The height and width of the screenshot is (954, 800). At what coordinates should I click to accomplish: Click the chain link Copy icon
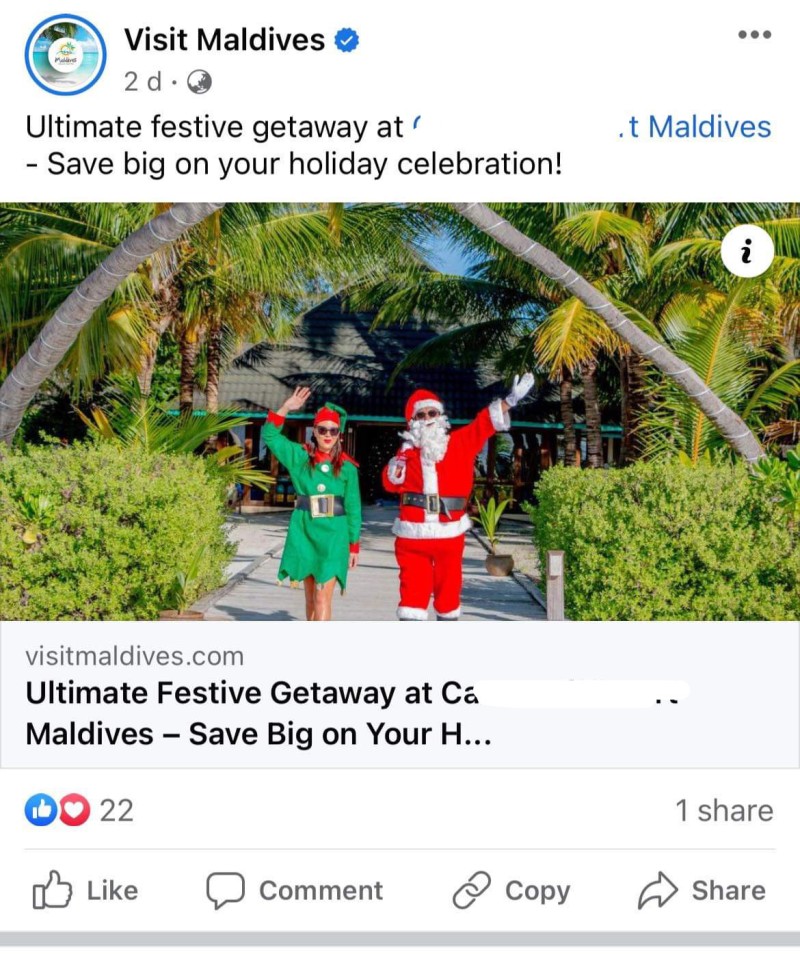click(471, 890)
